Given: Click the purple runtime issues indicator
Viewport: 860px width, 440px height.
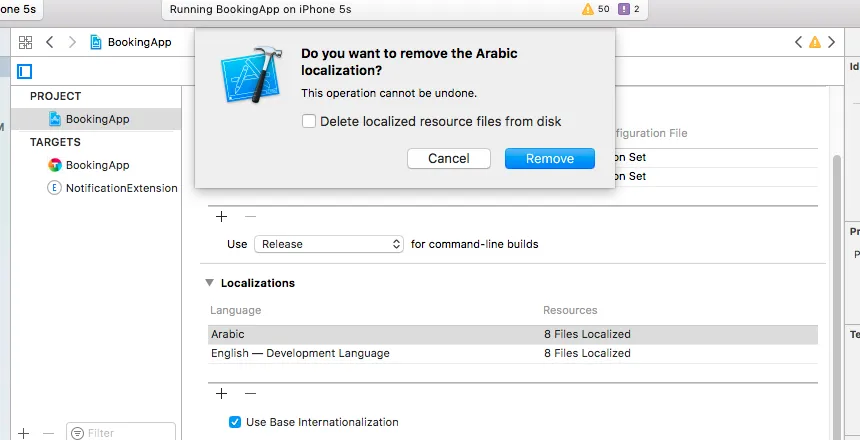Looking at the screenshot, I should (629, 9).
